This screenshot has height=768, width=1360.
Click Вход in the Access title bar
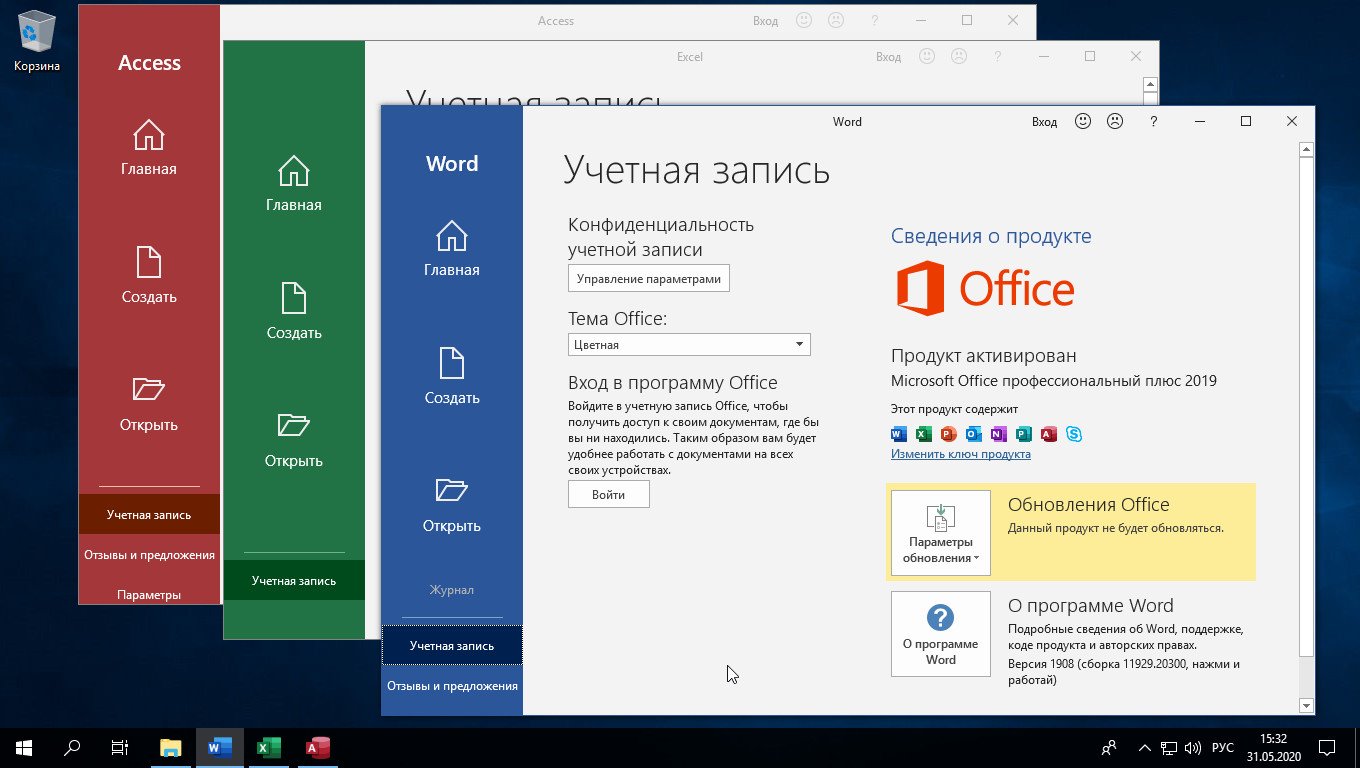coord(765,20)
